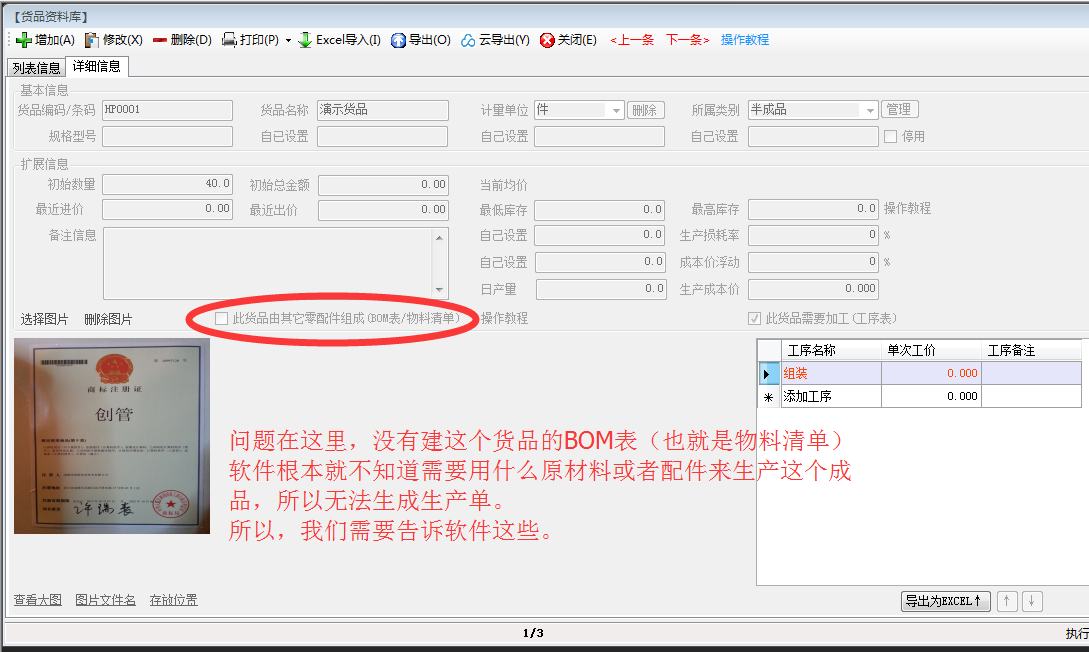Viewport: 1089px width, 652px height.
Task: Click the 云导出(Y) cloud export icon
Action: pos(470,41)
